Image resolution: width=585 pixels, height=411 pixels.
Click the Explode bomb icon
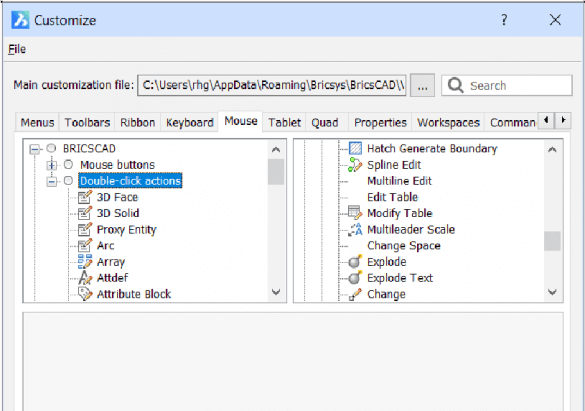coord(355,261)
